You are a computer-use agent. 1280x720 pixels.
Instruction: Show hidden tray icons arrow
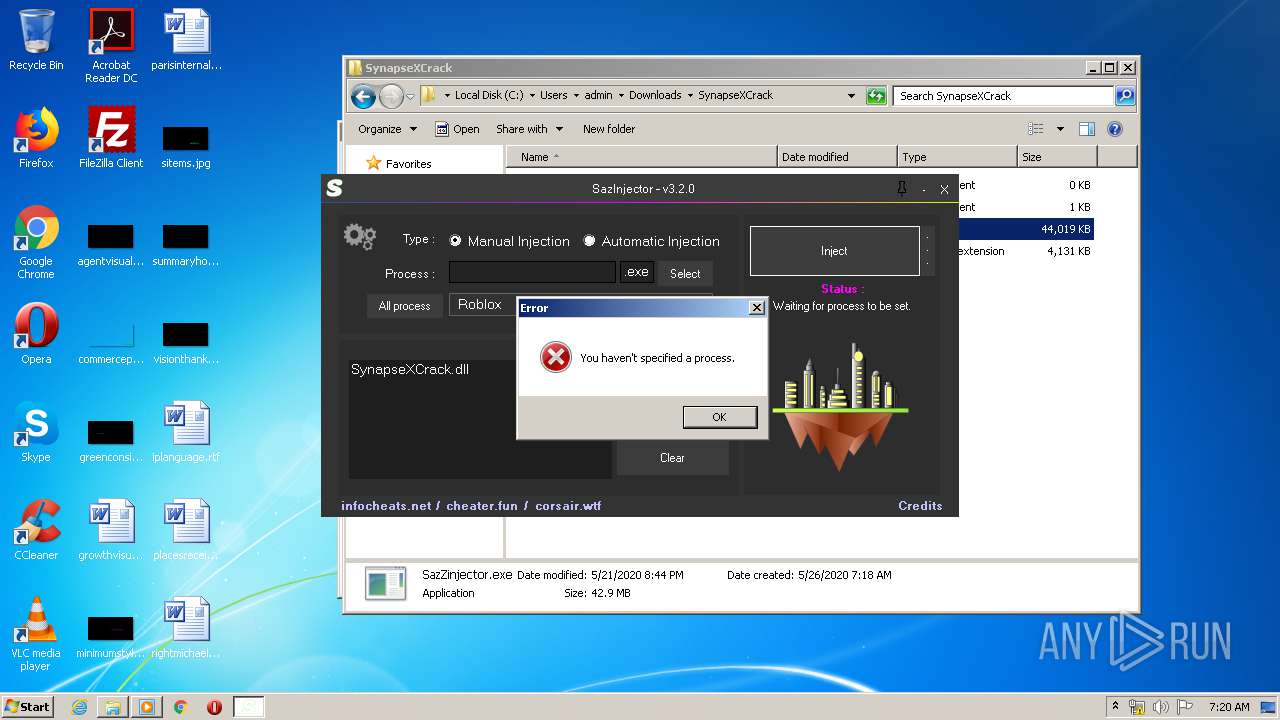coord(1115,706)
